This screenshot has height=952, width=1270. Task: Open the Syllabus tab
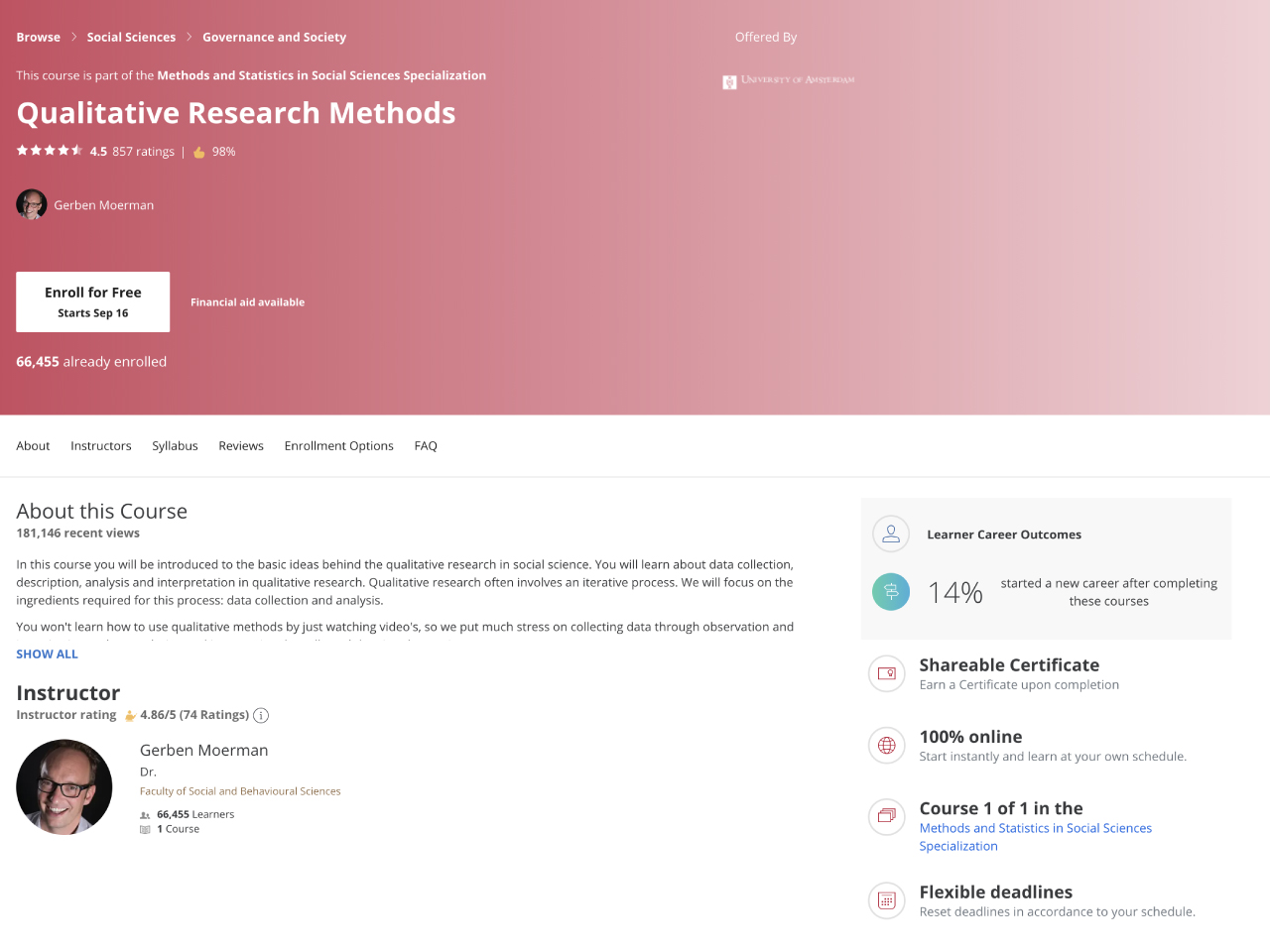(x=175, y=446)
